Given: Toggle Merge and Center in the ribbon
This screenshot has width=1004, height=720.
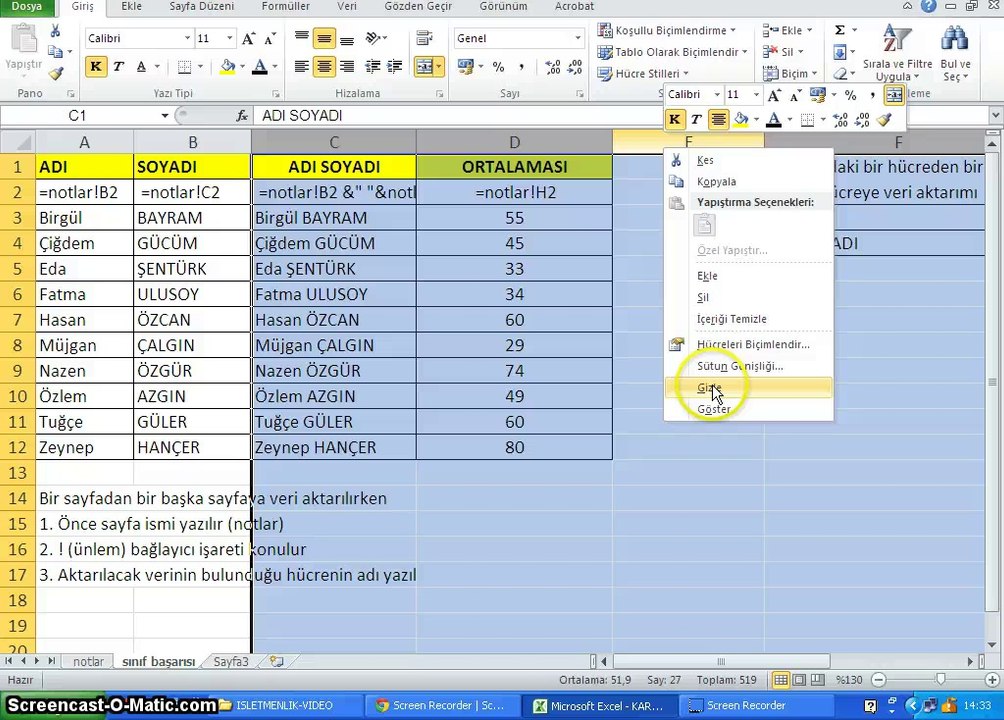Looking at the screenshot, I should [x=423, y=66].
